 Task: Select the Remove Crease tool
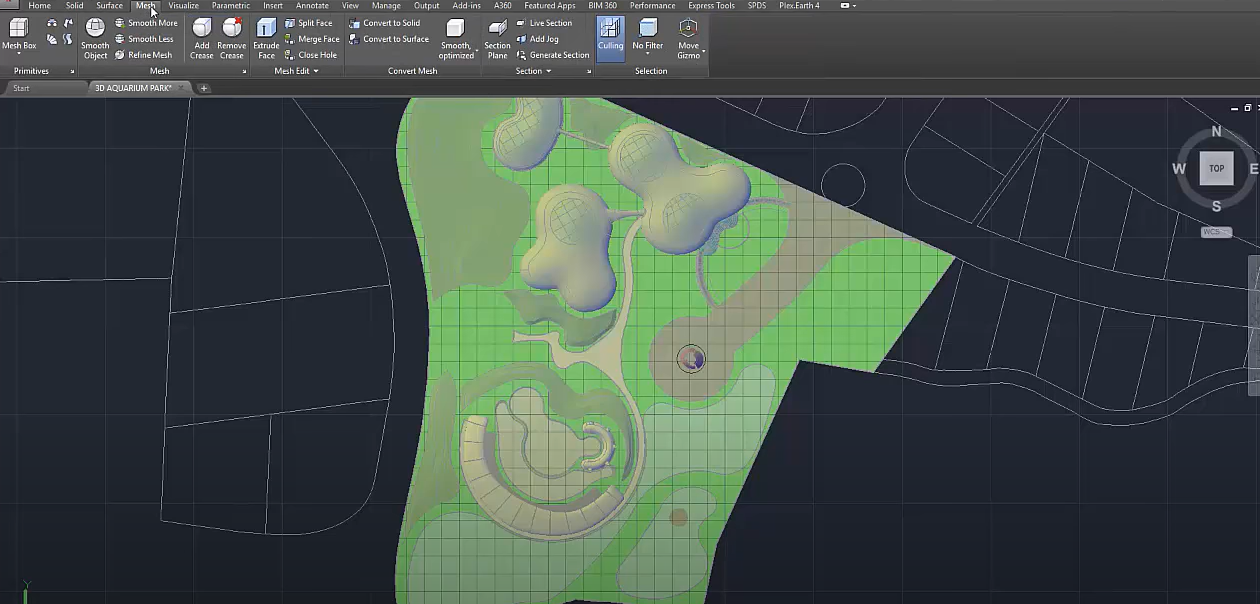click(232, 38)
